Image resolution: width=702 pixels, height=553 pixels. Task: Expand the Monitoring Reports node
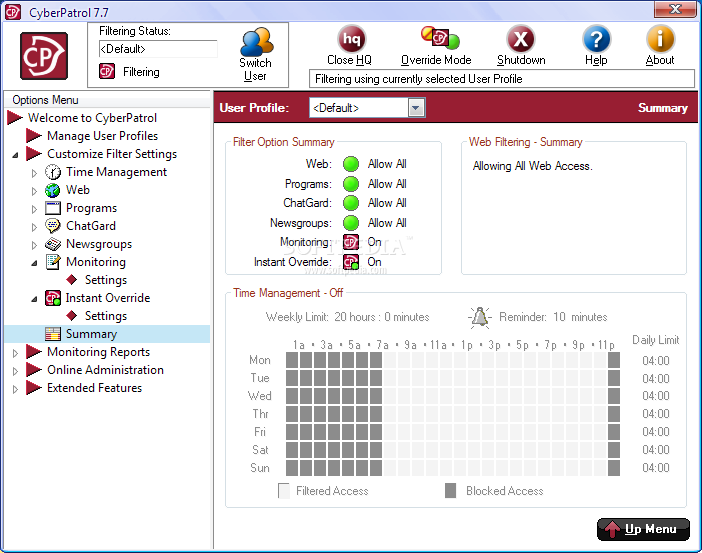coord(15,353)
